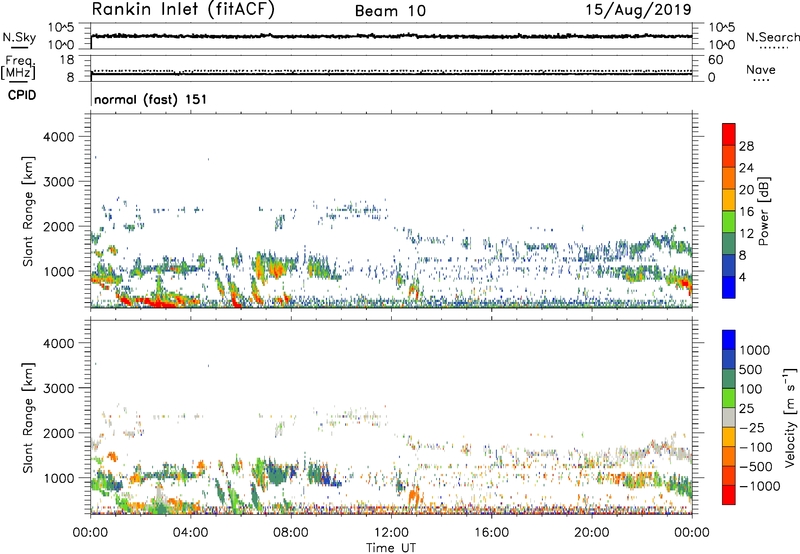
Task: Click the 'Nave' legend label
Action: pyautogui.click(x=761, y=69)
